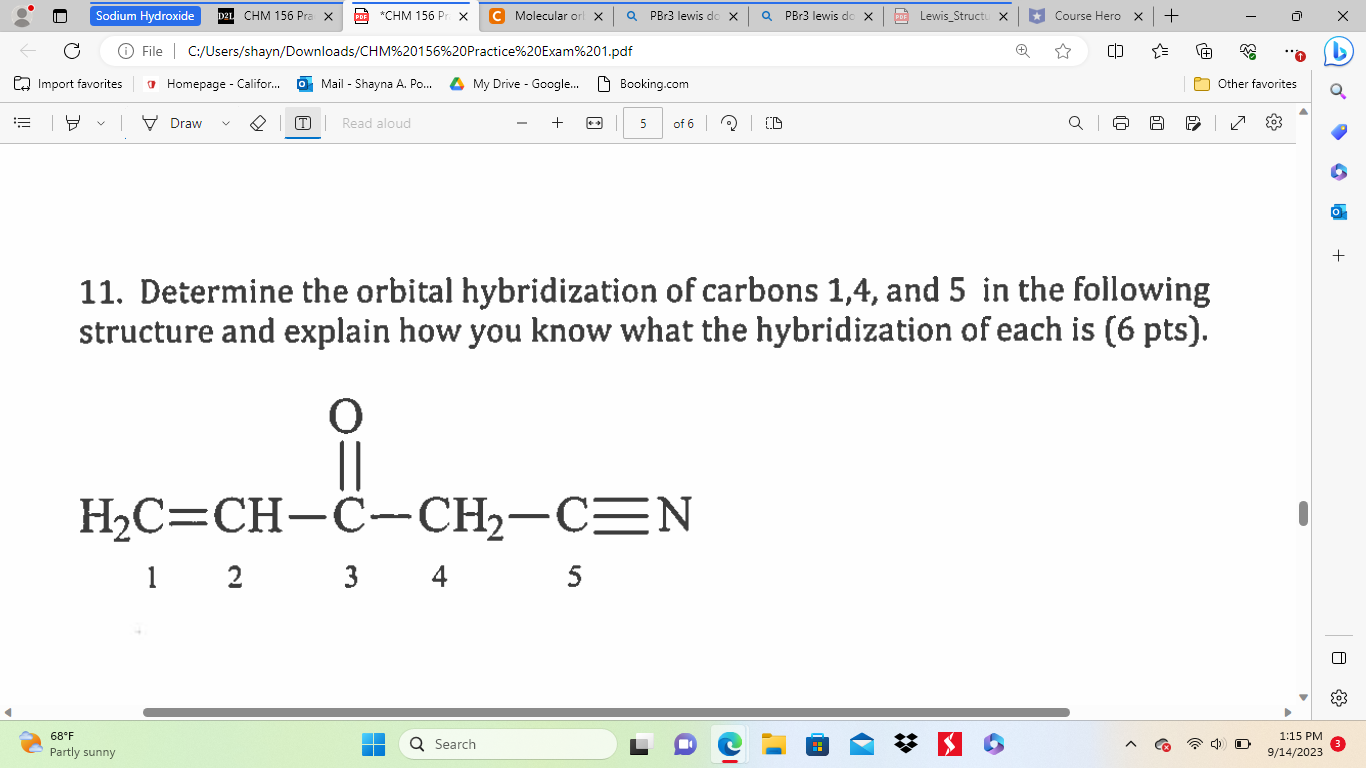
Task: Open the PDF table of contents panel
Action: point(21,123)
